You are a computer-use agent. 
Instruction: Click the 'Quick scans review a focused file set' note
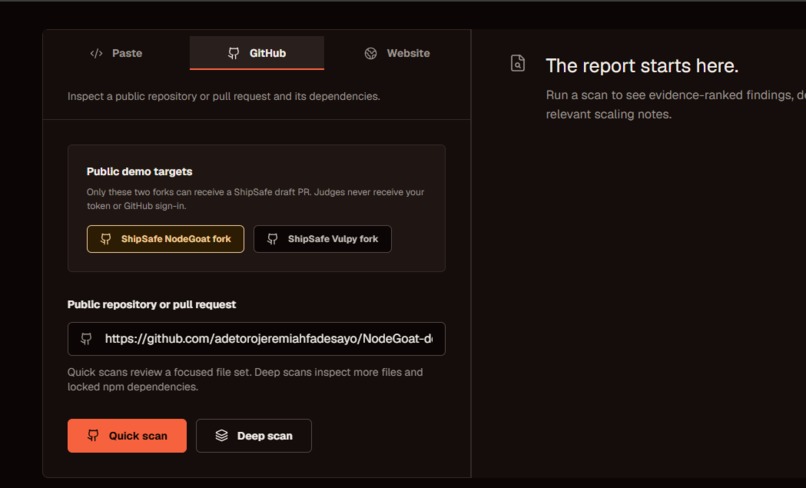[245, 379]
